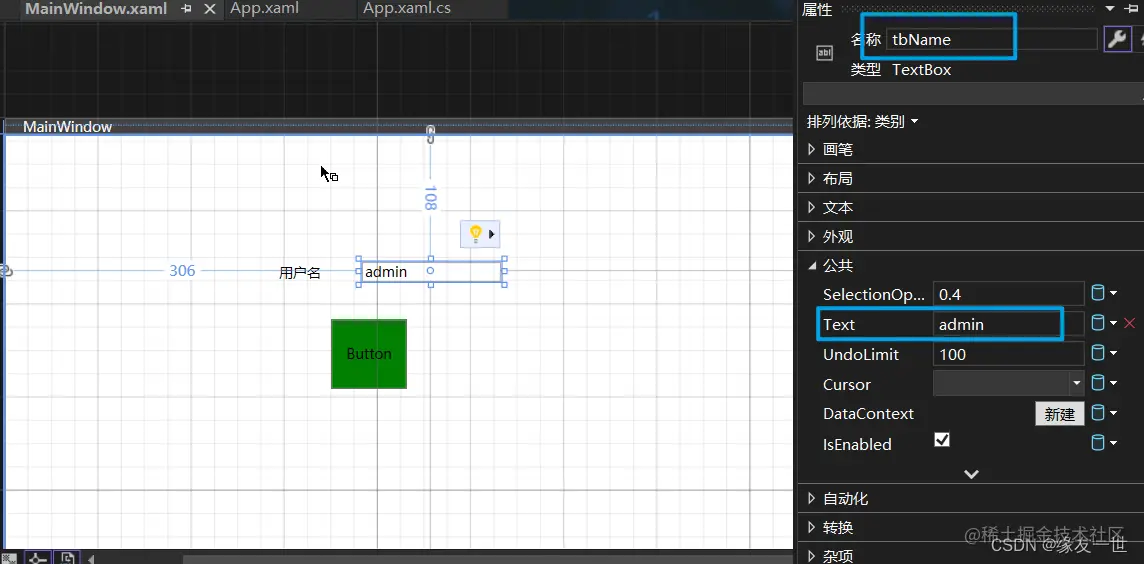Expand the 自动化 category
The image size is (1144, 564).
(811, 499)
